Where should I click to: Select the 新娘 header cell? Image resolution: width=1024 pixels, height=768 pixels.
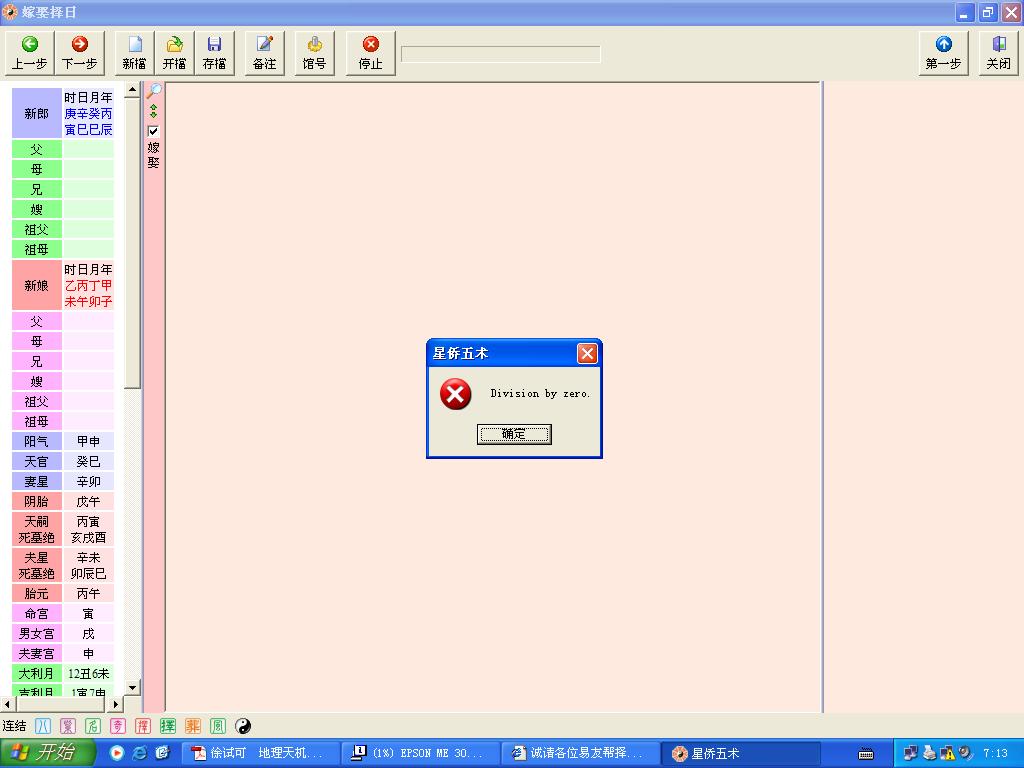click(37, 285)
